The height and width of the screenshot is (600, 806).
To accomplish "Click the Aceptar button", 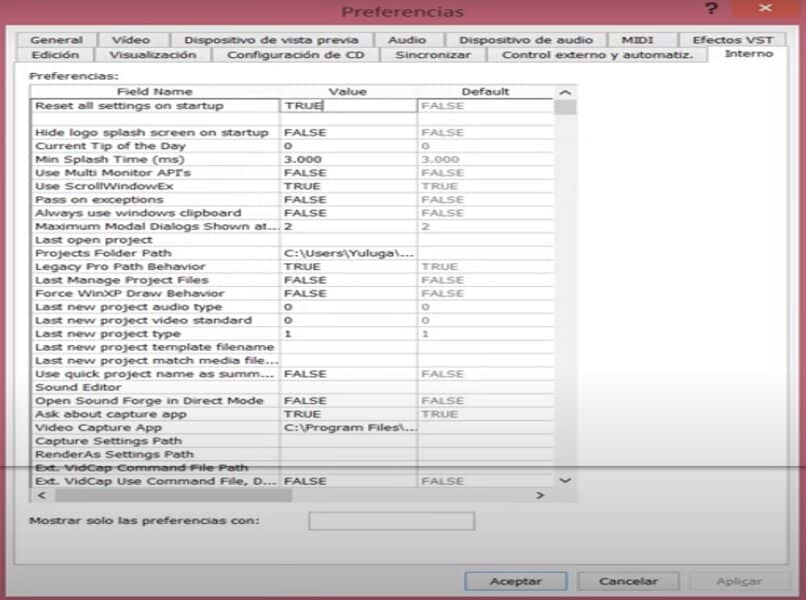I will (x=516, y=581).
